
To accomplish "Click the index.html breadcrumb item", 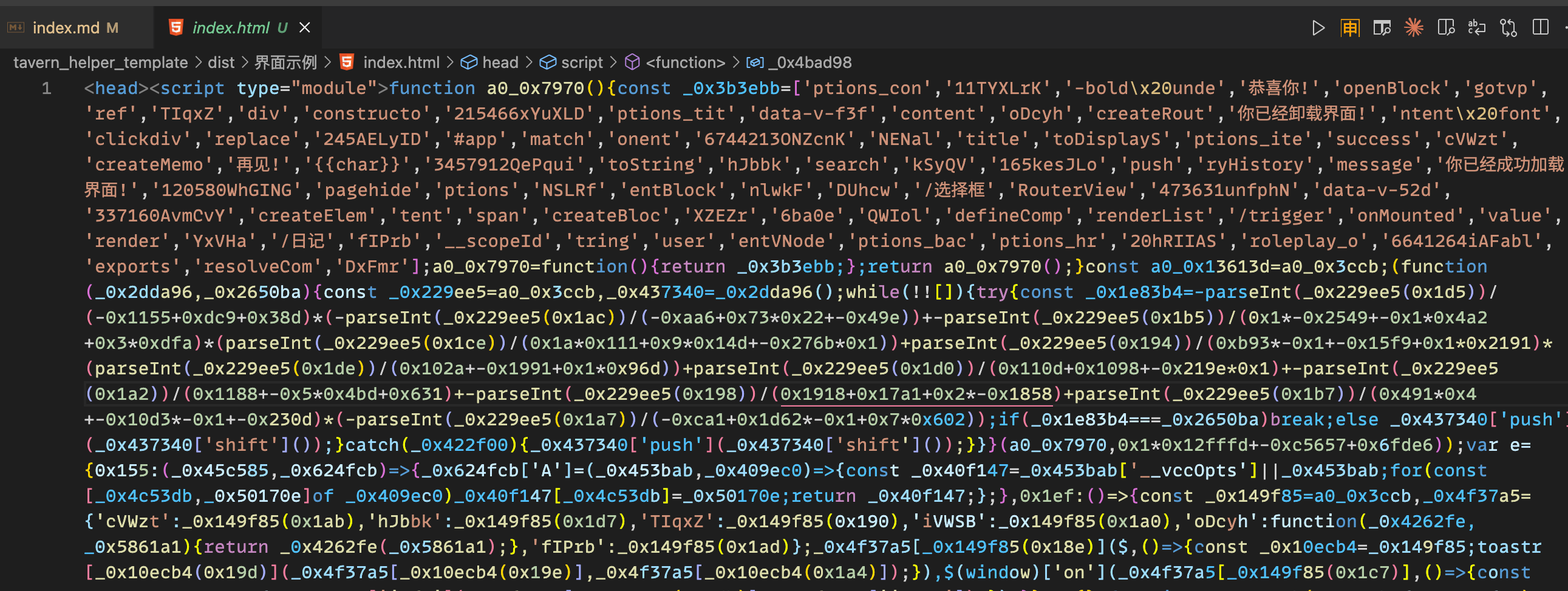I will (401, 62).
